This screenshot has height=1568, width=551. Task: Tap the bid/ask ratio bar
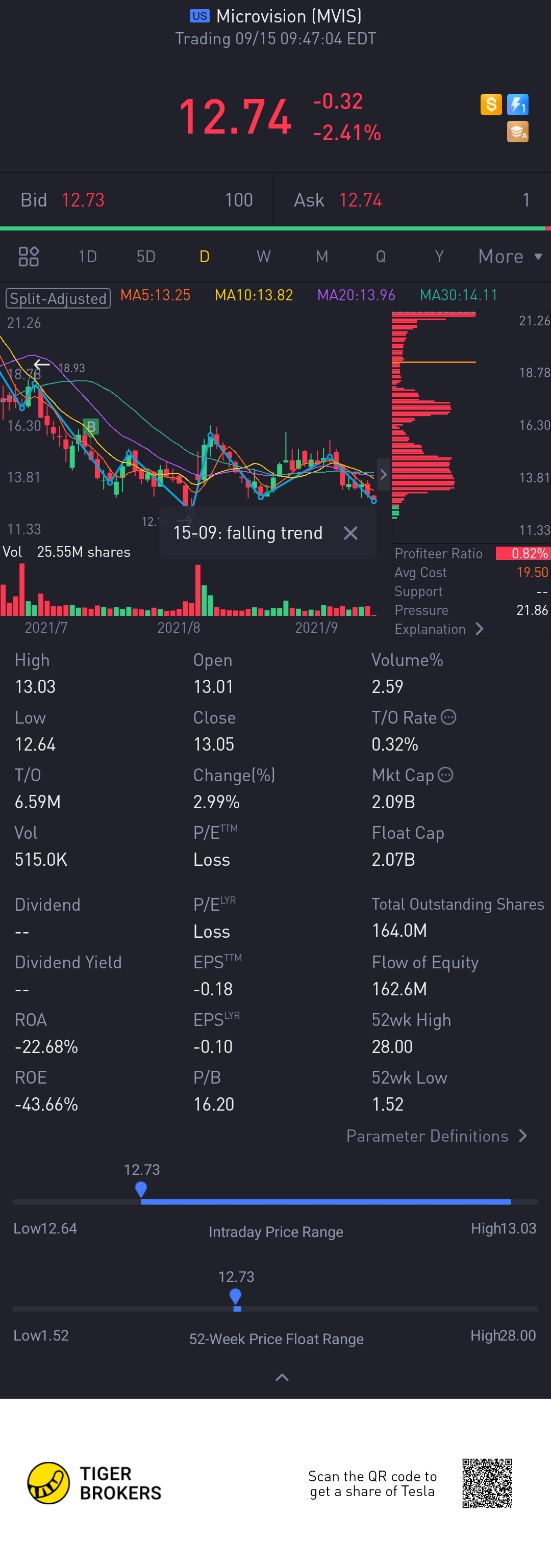(x=275, y=228)
